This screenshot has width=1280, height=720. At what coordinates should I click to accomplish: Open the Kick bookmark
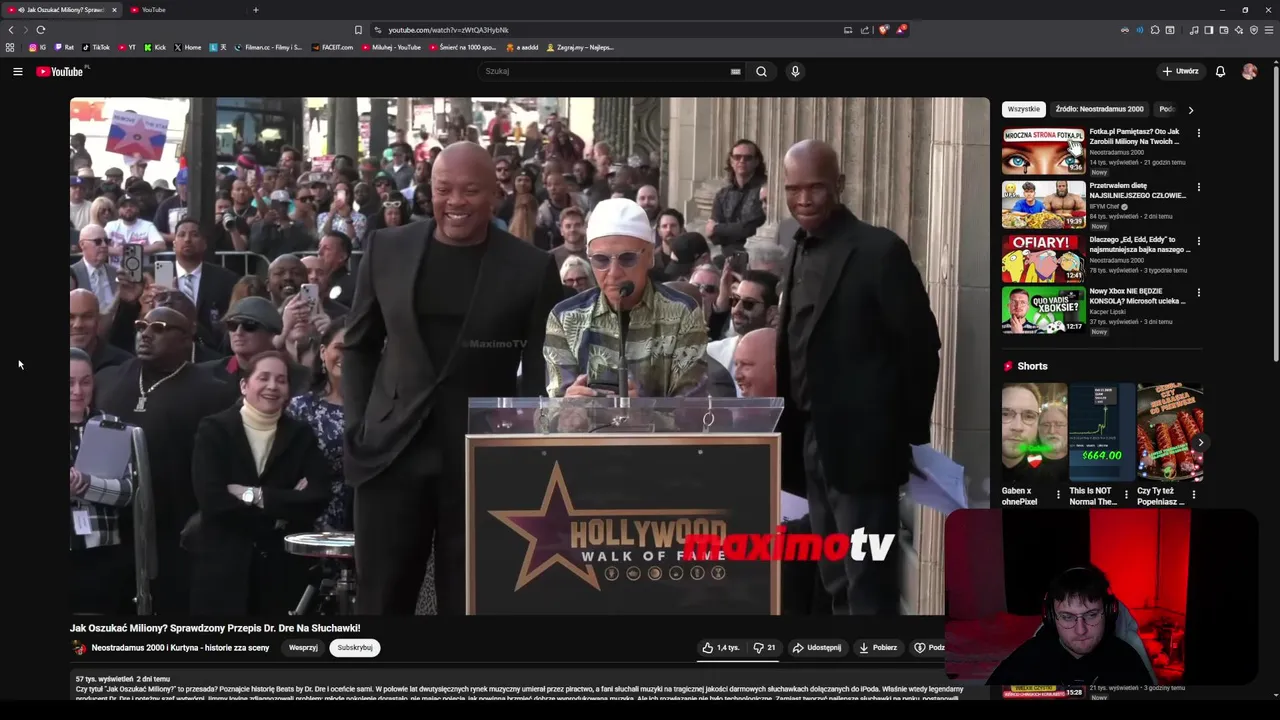click(155, 47)
